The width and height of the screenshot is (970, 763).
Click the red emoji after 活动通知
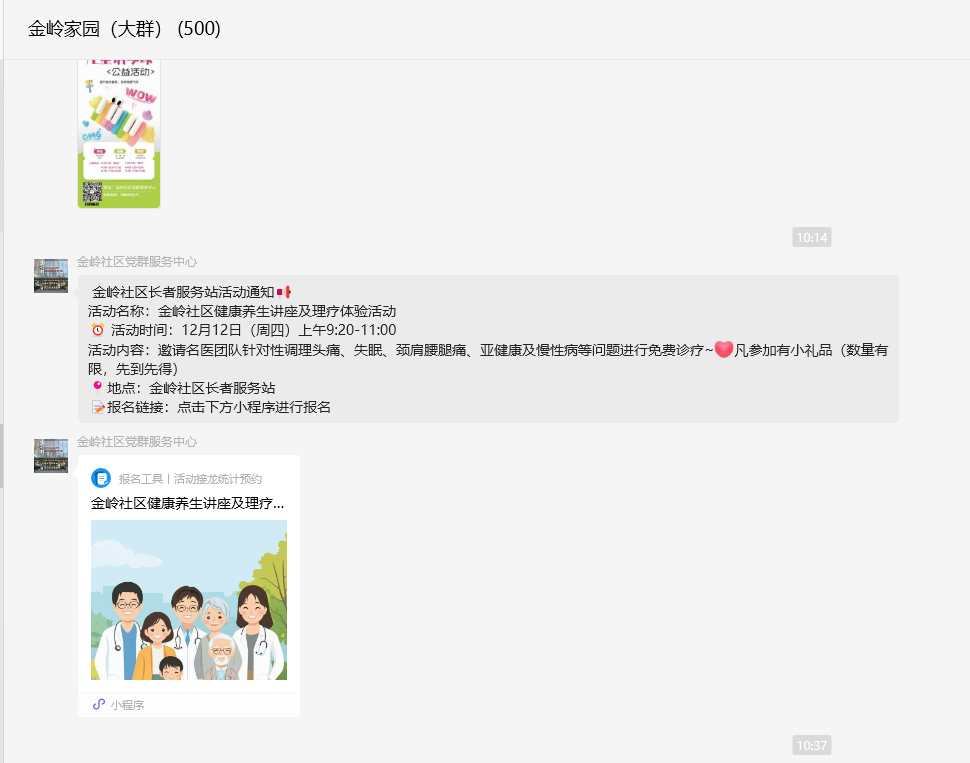(x=285, y=292)
